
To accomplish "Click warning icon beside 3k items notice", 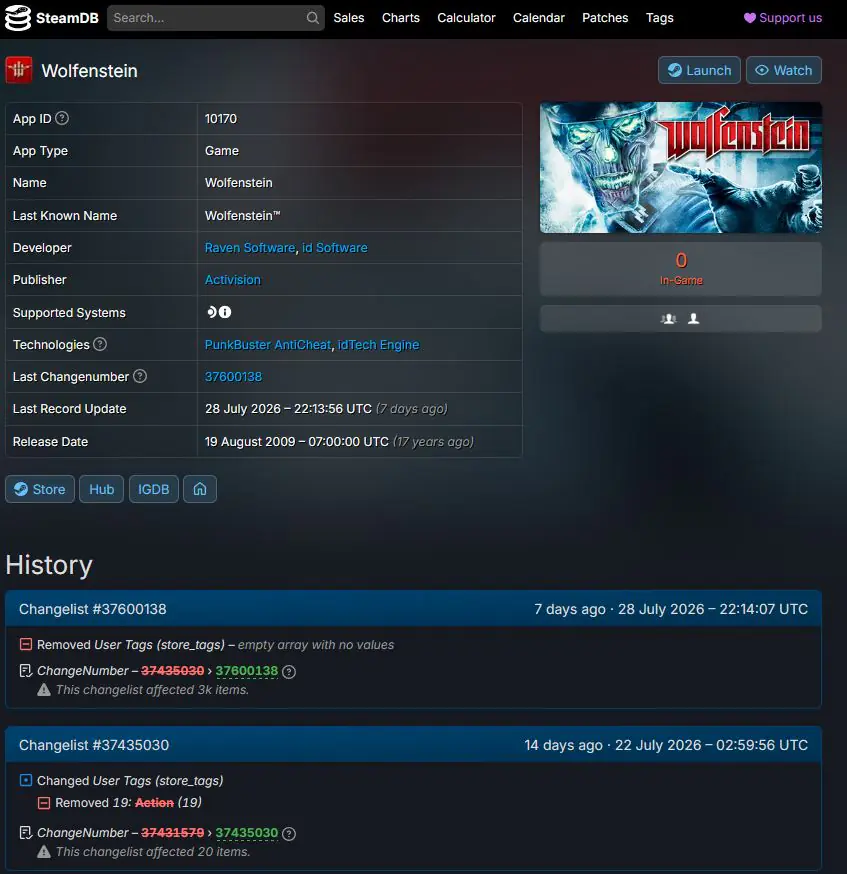I will pos(43,690).
